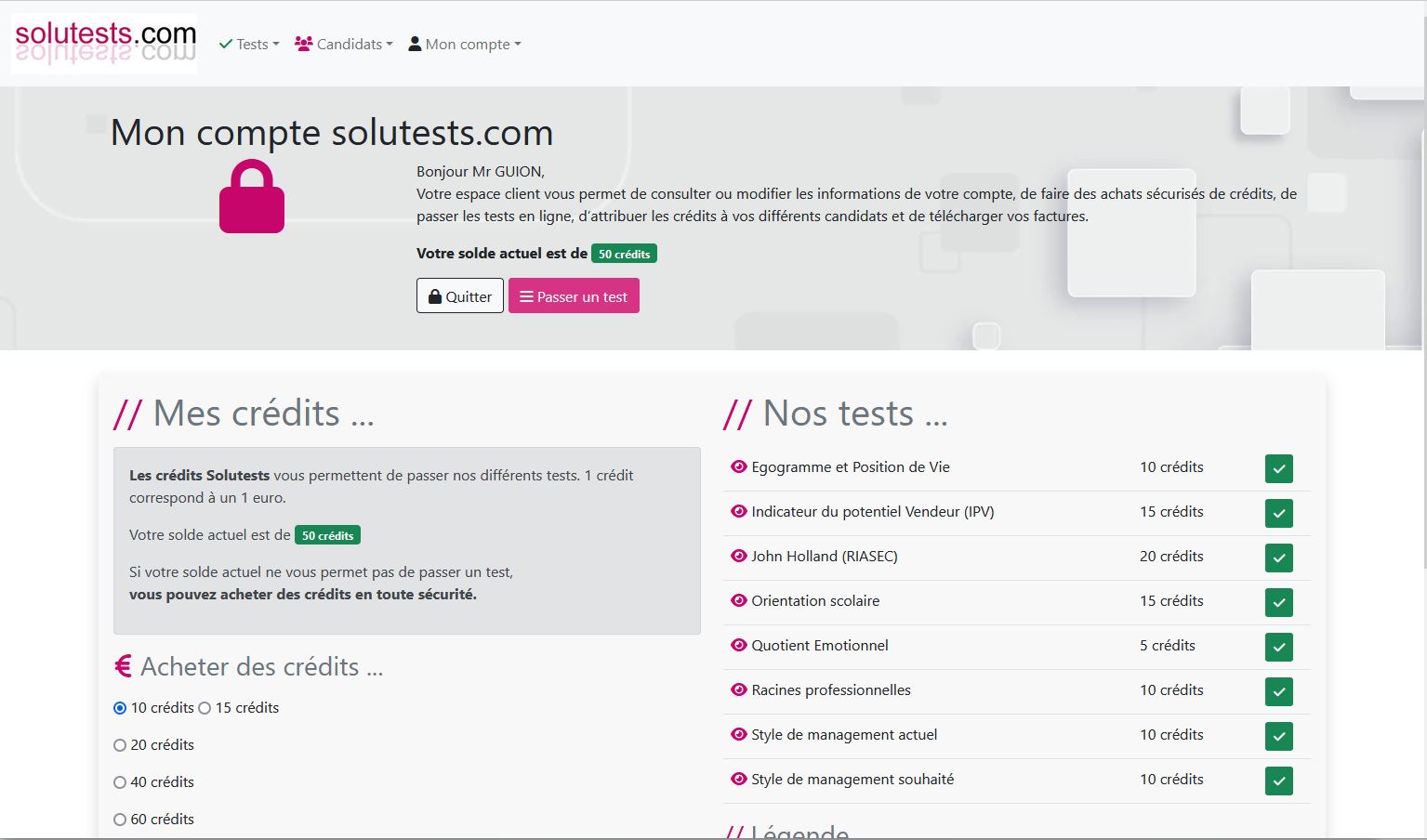Open the Orientation scolaire test
The width and height of the screenshot is (1427, 840).
(x=815, y=600)
